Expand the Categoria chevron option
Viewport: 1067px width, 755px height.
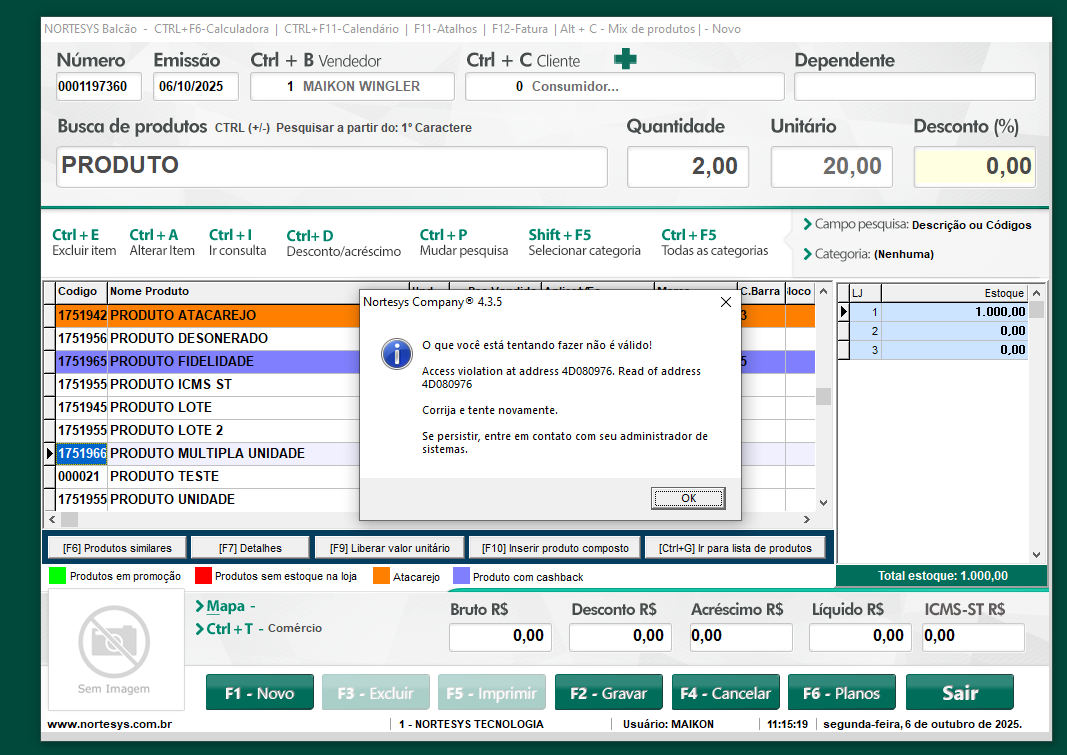pyautogui.click(x=807, y=254)
